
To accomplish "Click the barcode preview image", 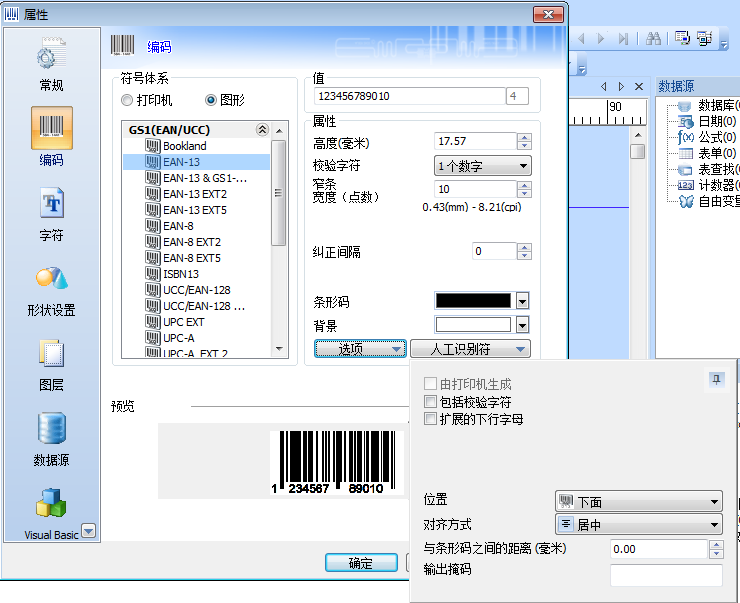I will (x=337, y=462).
